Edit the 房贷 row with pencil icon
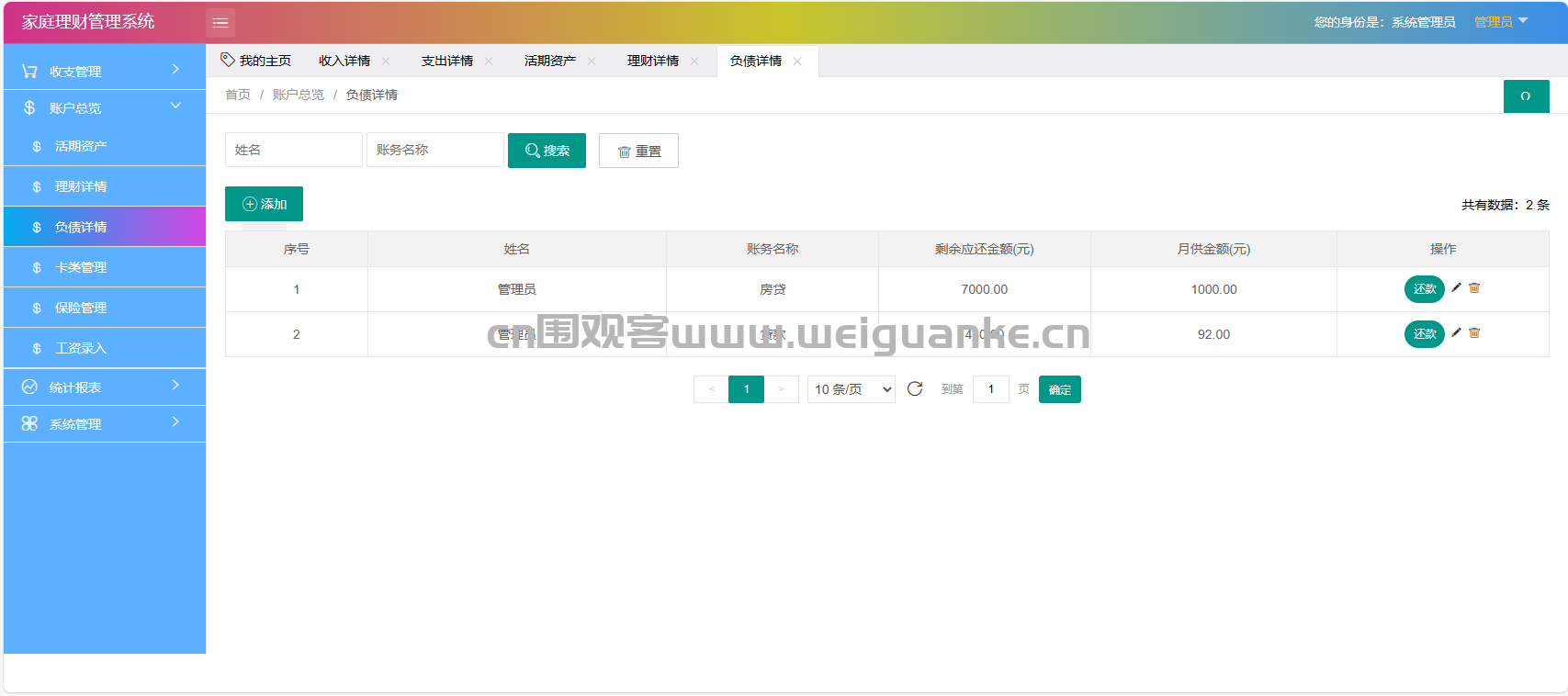The width and height of the screenshot is (1568, 696). (x=1456, y=287)
